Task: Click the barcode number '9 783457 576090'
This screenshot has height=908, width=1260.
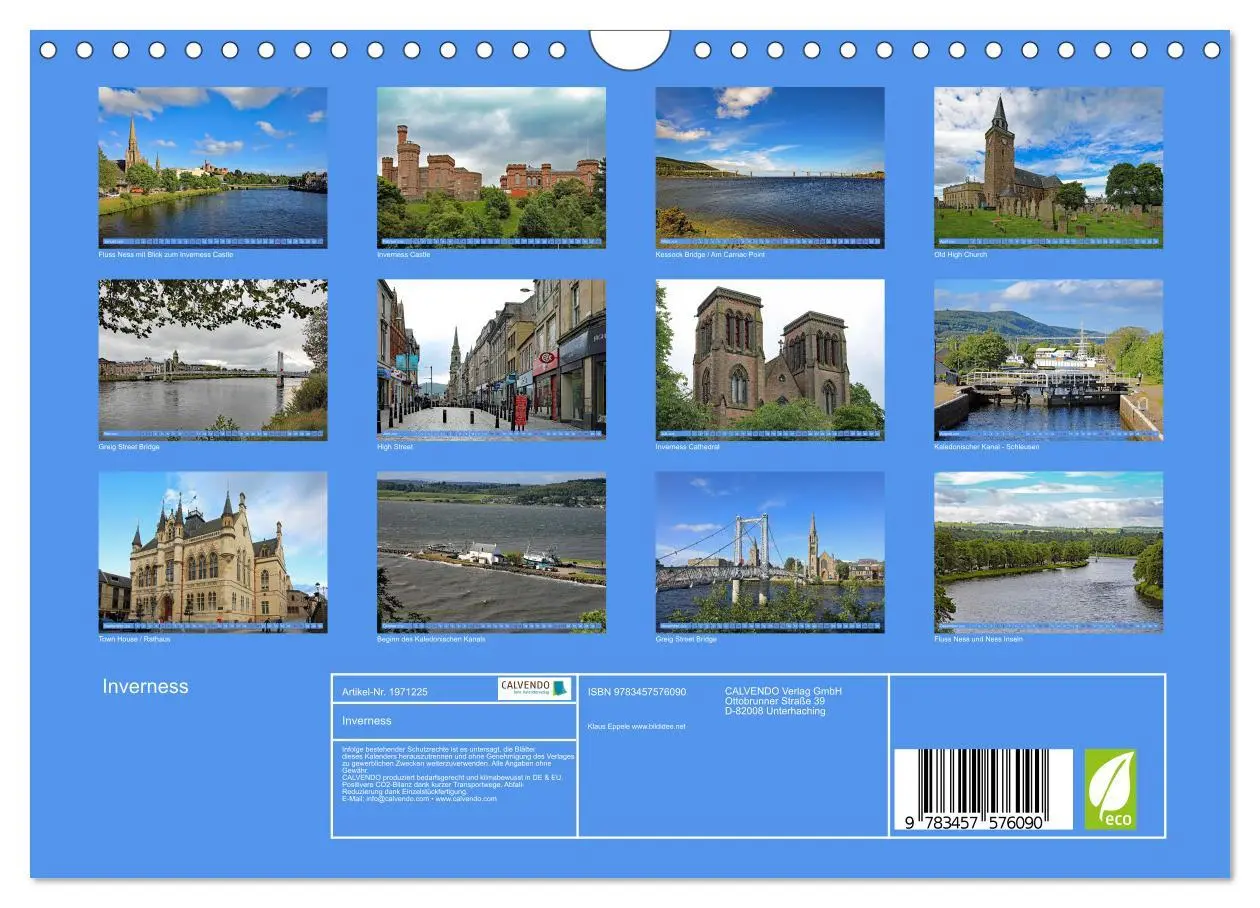Action: (974, 822)
